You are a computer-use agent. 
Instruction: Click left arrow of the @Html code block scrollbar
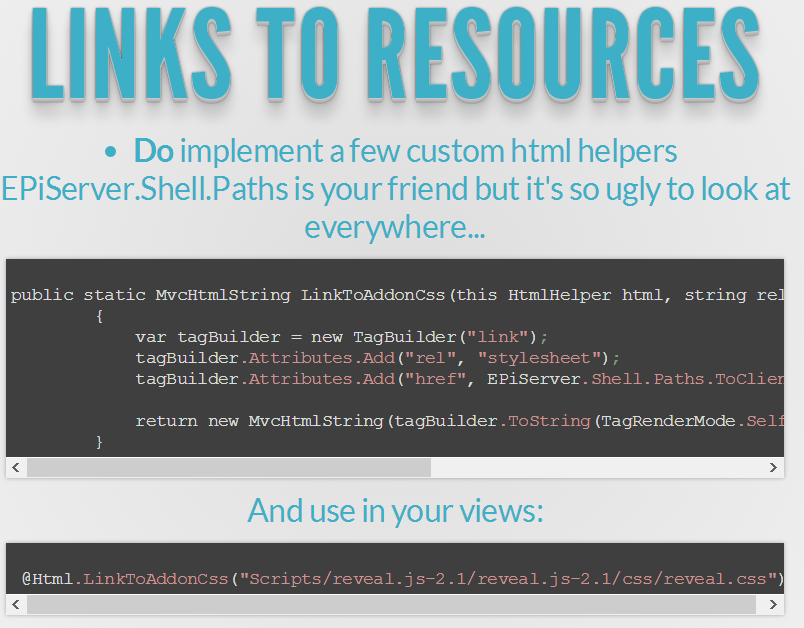pos(16,605)
